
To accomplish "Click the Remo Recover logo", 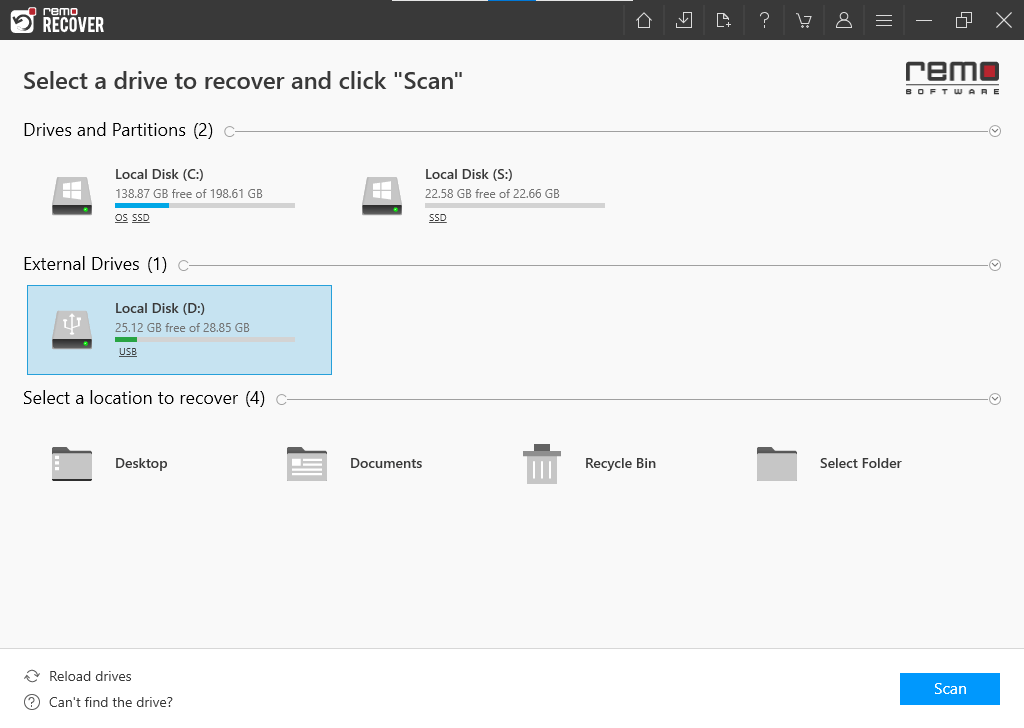I will tap(57, 20).
